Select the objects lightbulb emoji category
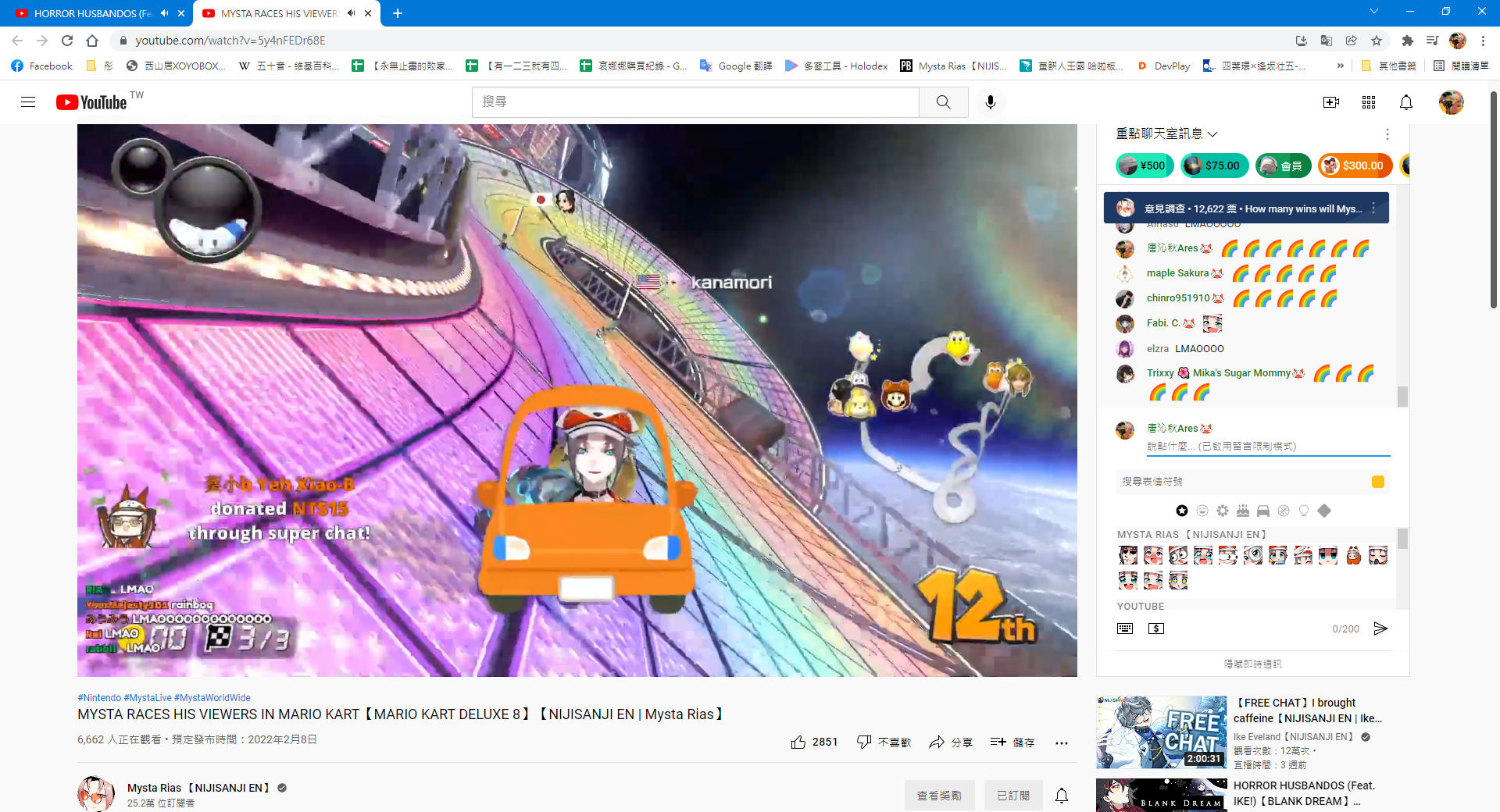This screenshot has height=812, width=1500. pyautogui.click(x=1304, y=511)
